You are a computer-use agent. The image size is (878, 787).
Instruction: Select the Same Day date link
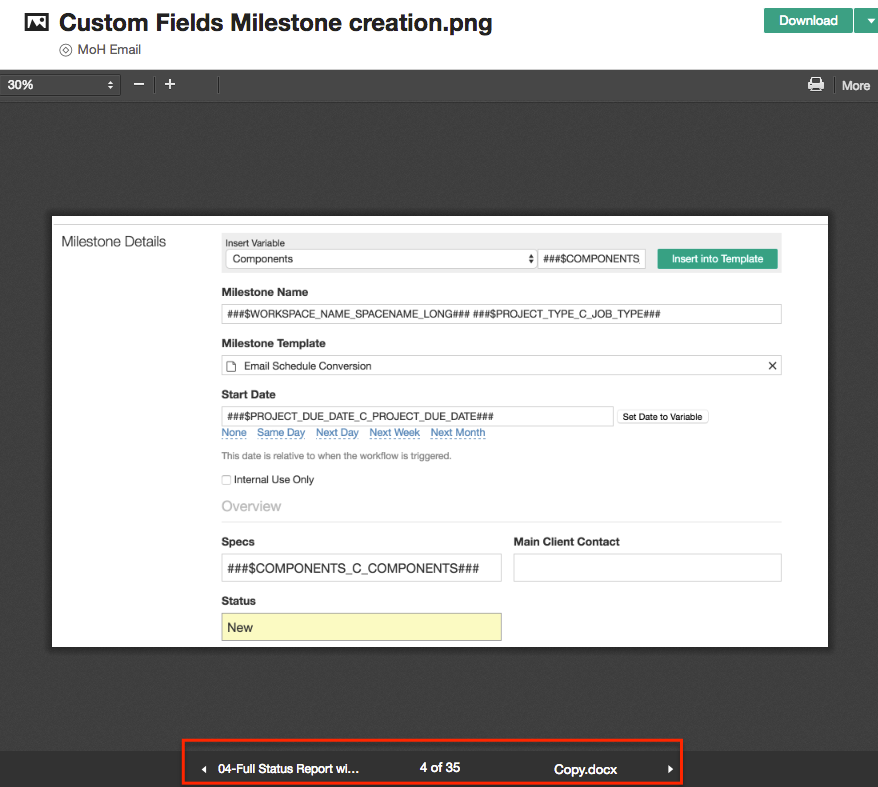coord(281,432)
